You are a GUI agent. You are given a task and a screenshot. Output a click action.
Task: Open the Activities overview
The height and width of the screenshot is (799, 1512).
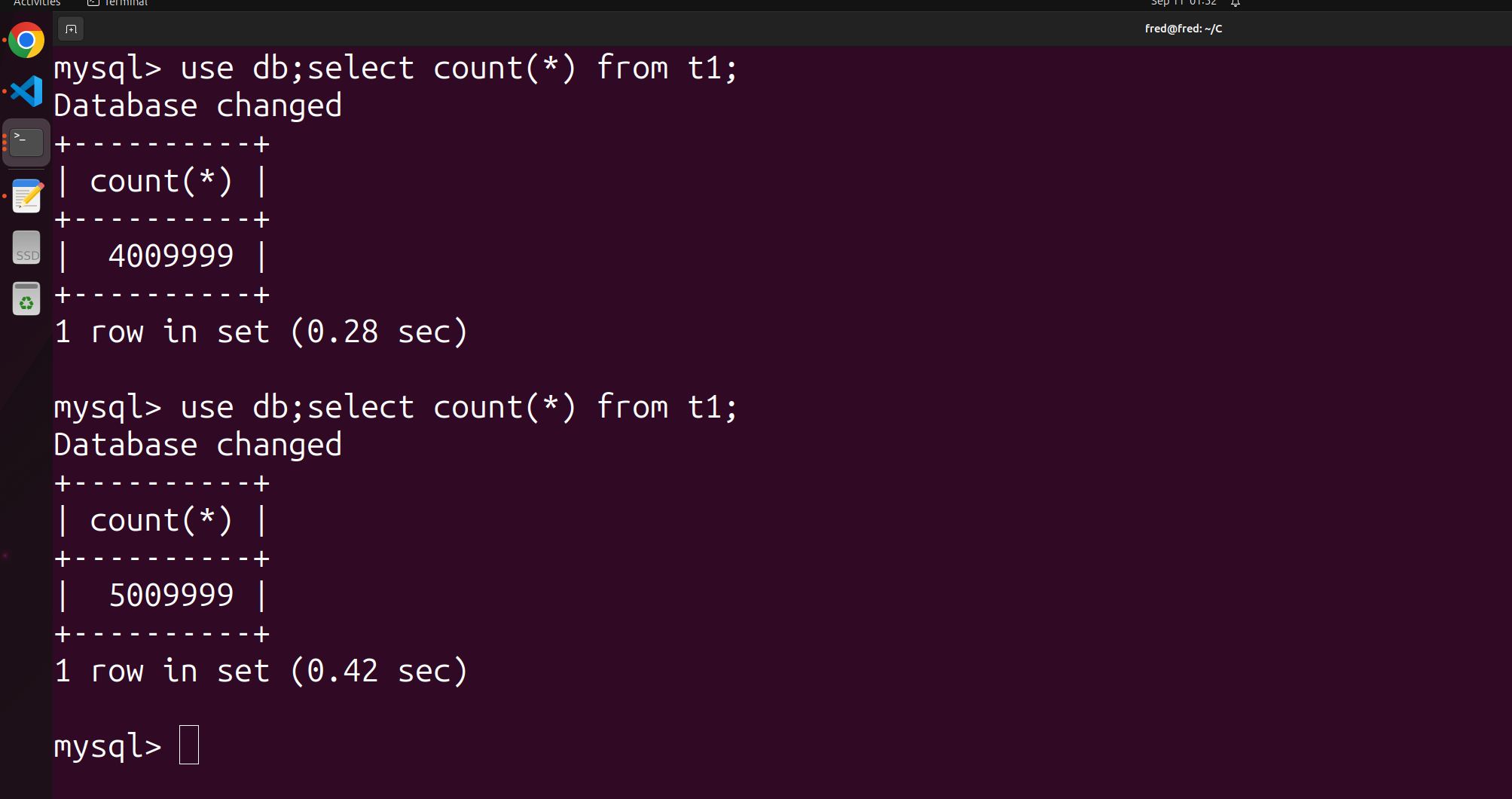[36, 3]
